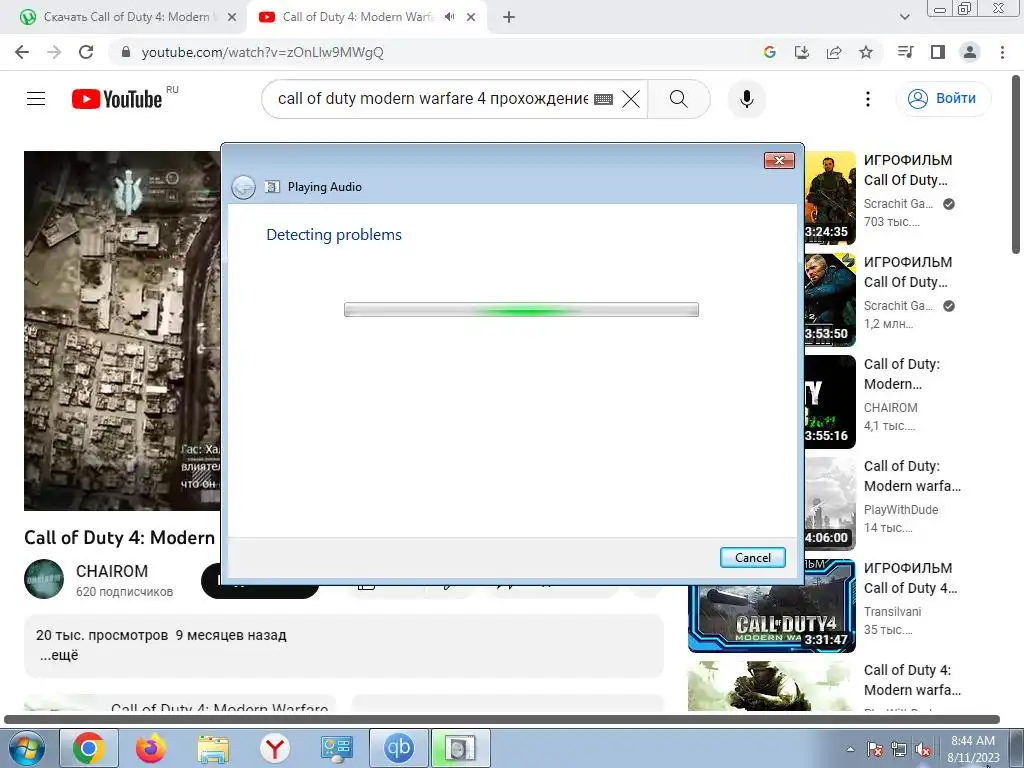The height and width of the screenshot is (768, 1024).
Task: Go to YouTube home via logo
Action: pos(117,99)
